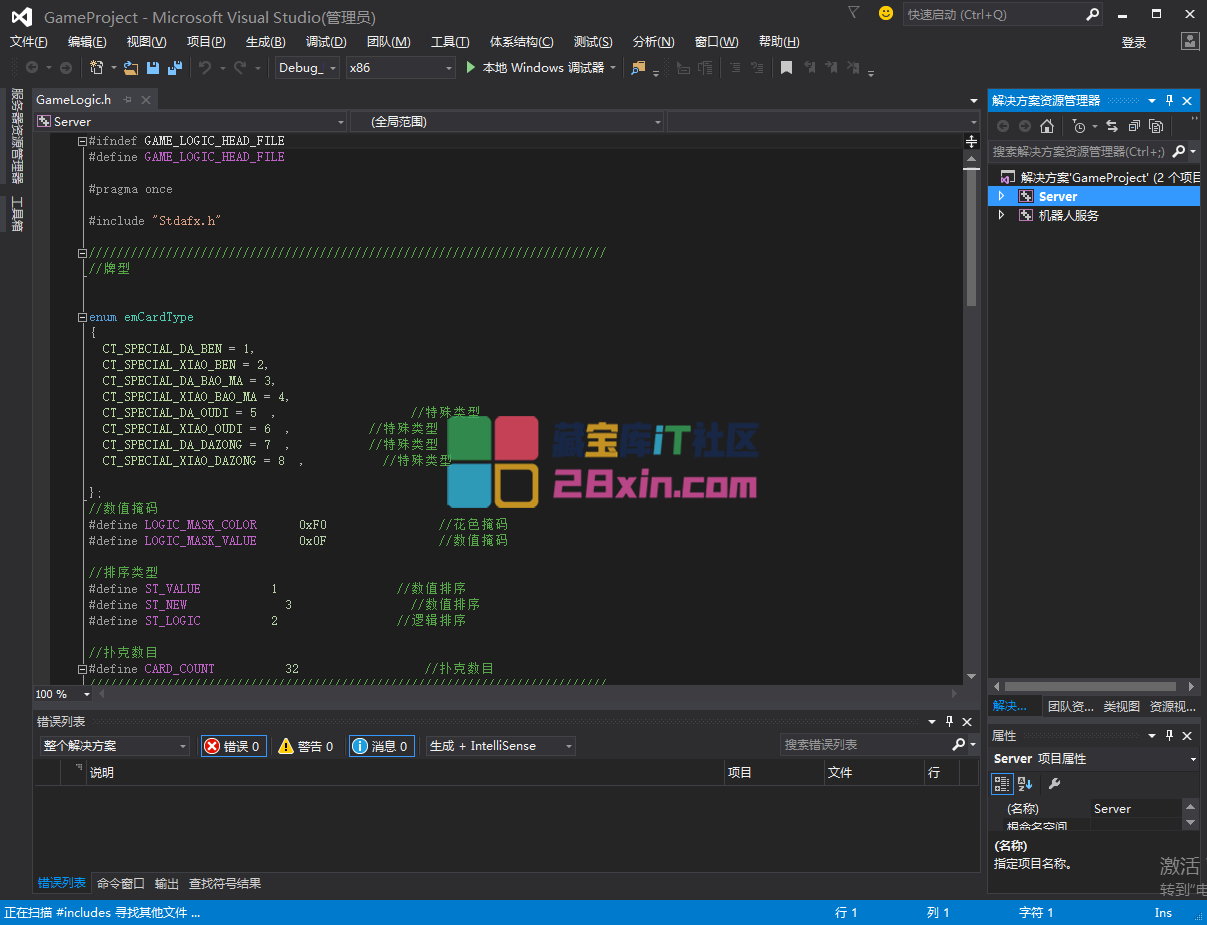Expand the 机器人服务 project node

[1001, 215]
